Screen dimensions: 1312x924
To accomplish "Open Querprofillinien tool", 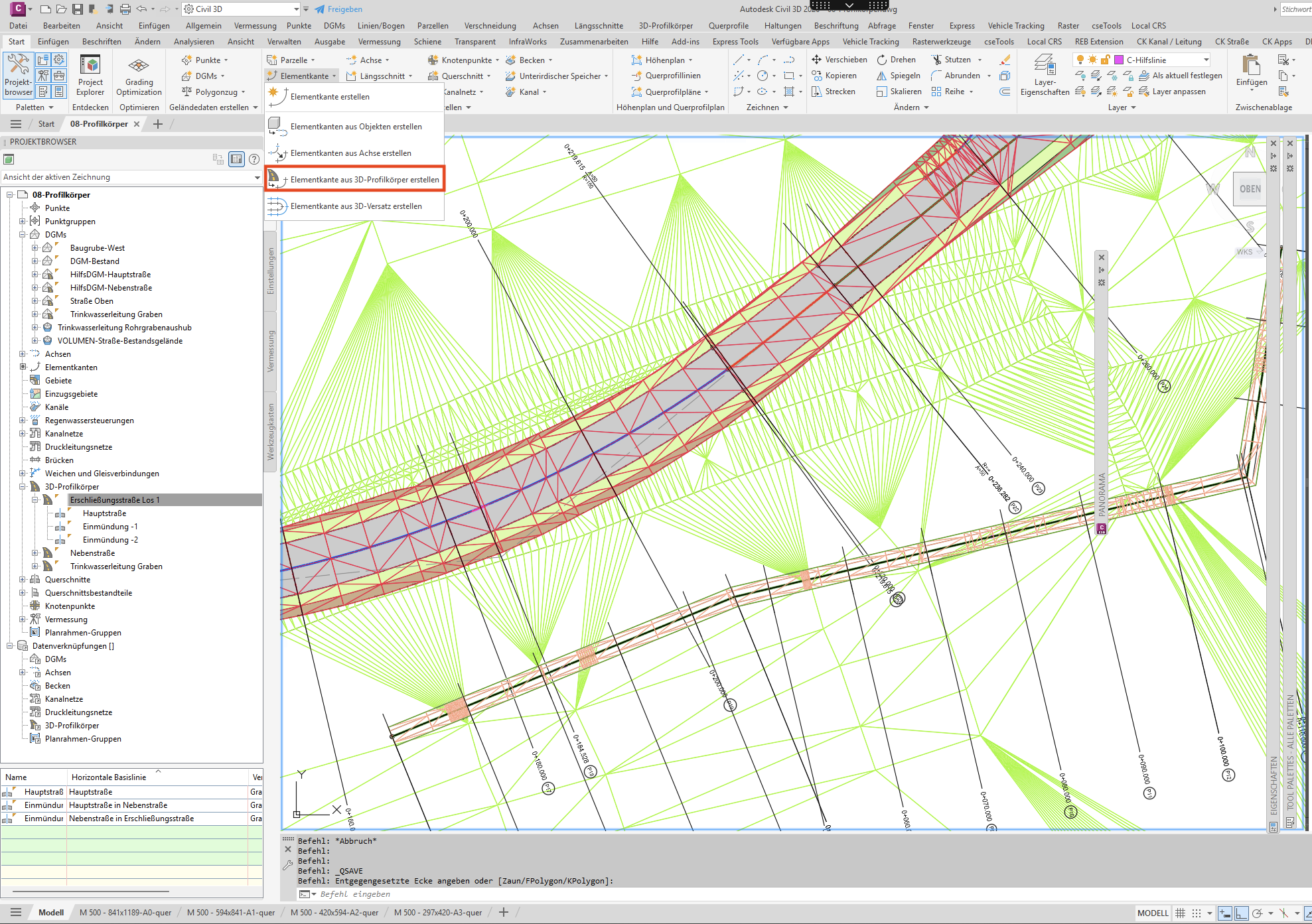I will 666,76.
